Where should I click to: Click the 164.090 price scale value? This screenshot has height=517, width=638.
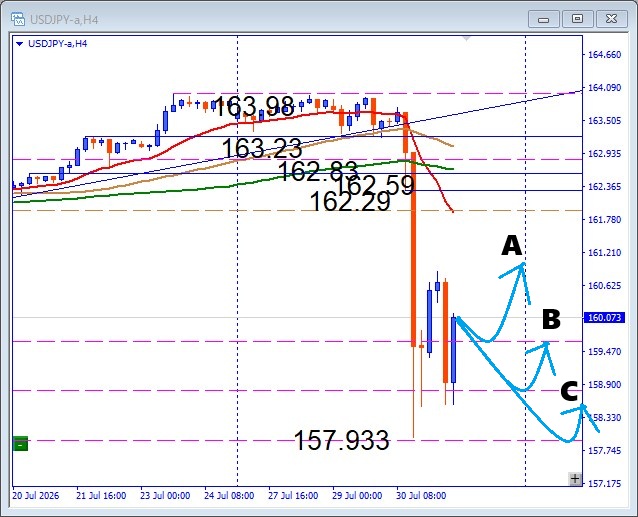click(x=605, y=87)
